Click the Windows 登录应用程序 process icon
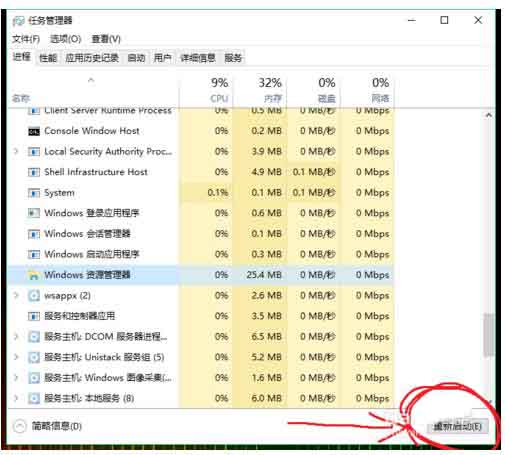Screen dimensions: 505x455 pos(34,213)
